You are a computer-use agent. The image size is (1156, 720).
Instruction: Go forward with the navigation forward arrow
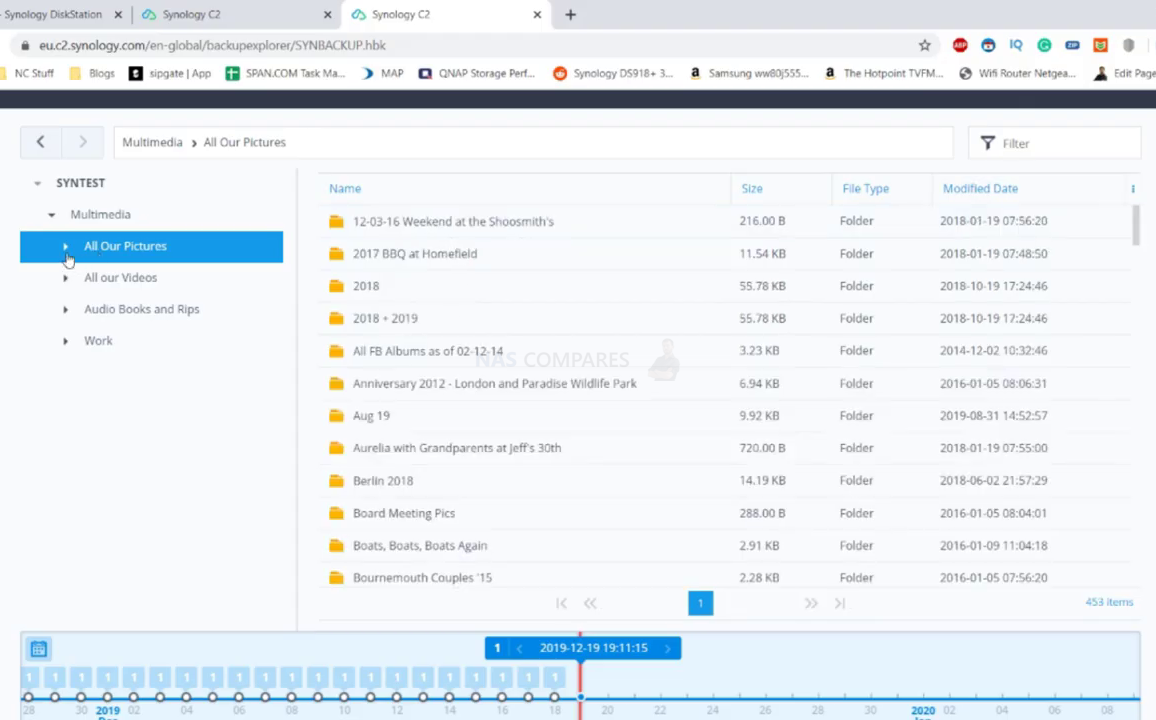click(83, 142)
